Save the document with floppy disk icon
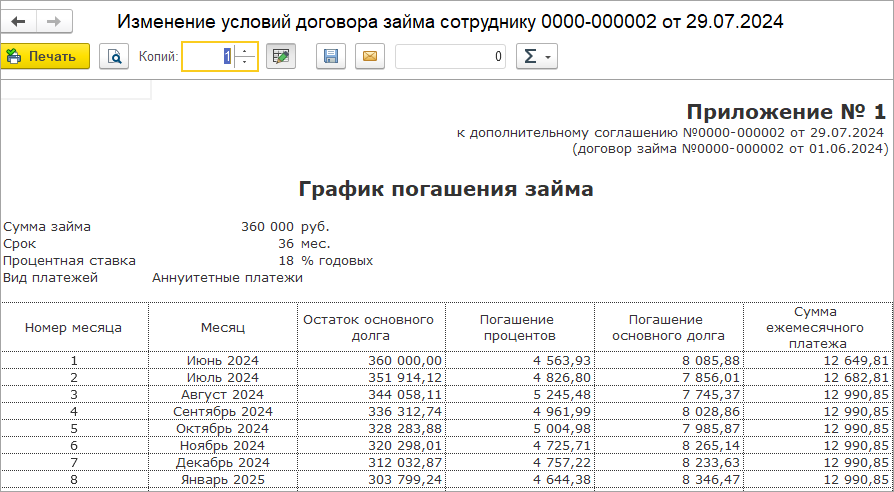The width and height of the screenshot is (894, 492). (x=331, y=56)
